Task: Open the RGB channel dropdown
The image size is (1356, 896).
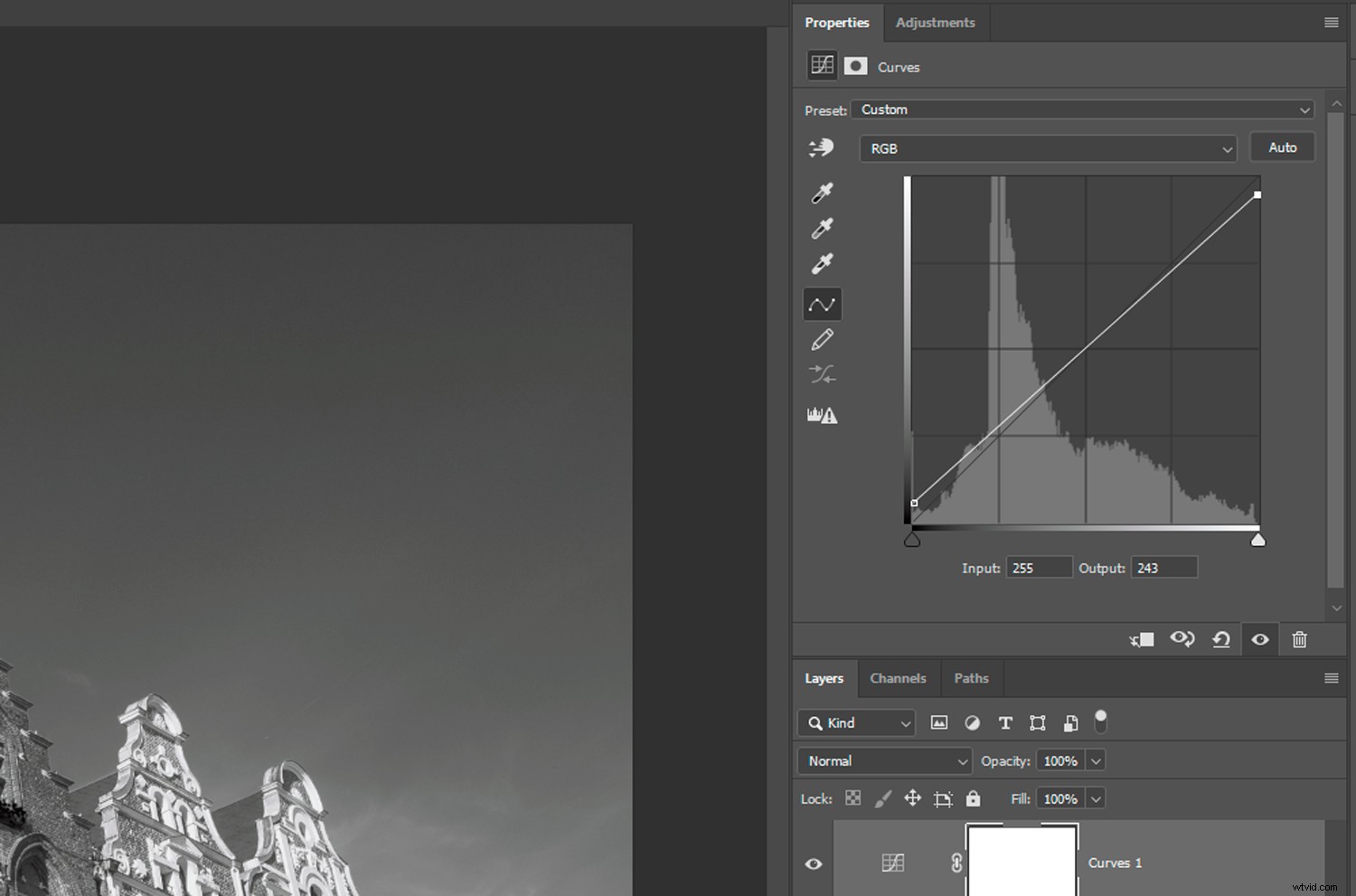Action: 1047,148
